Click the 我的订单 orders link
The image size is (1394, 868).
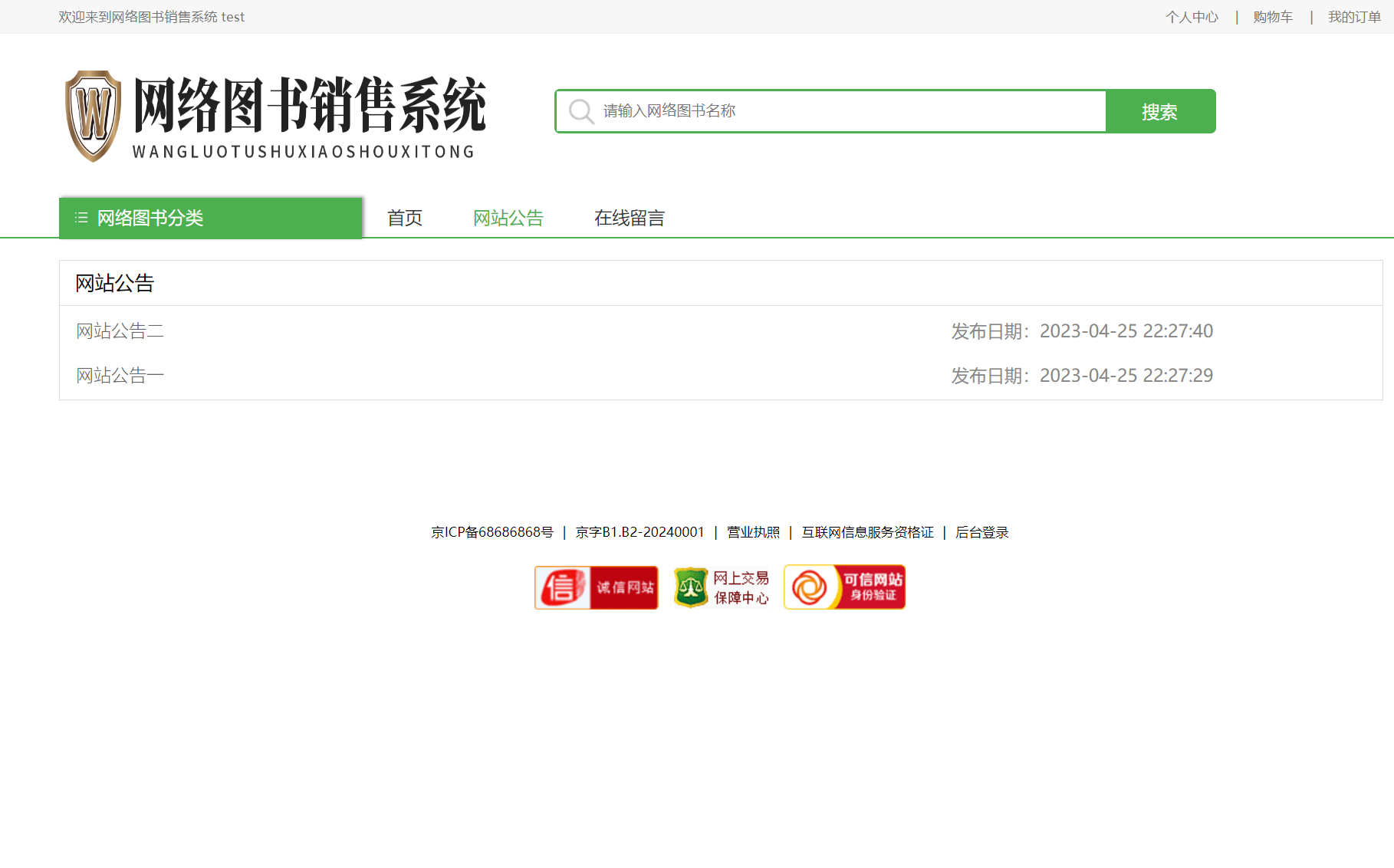(x=1354, y=16)
